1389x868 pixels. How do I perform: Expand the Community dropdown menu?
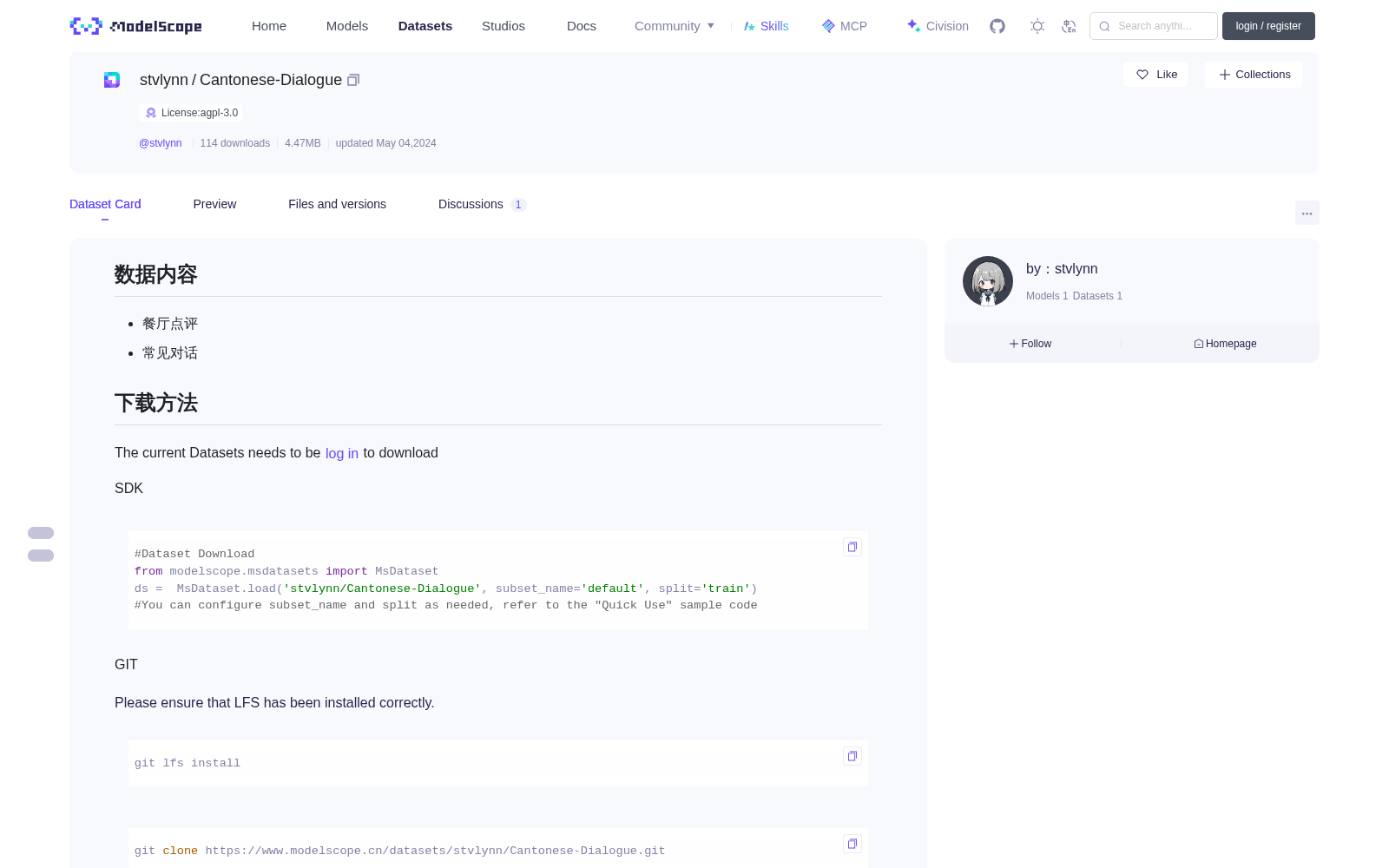(x=675, y=26)
